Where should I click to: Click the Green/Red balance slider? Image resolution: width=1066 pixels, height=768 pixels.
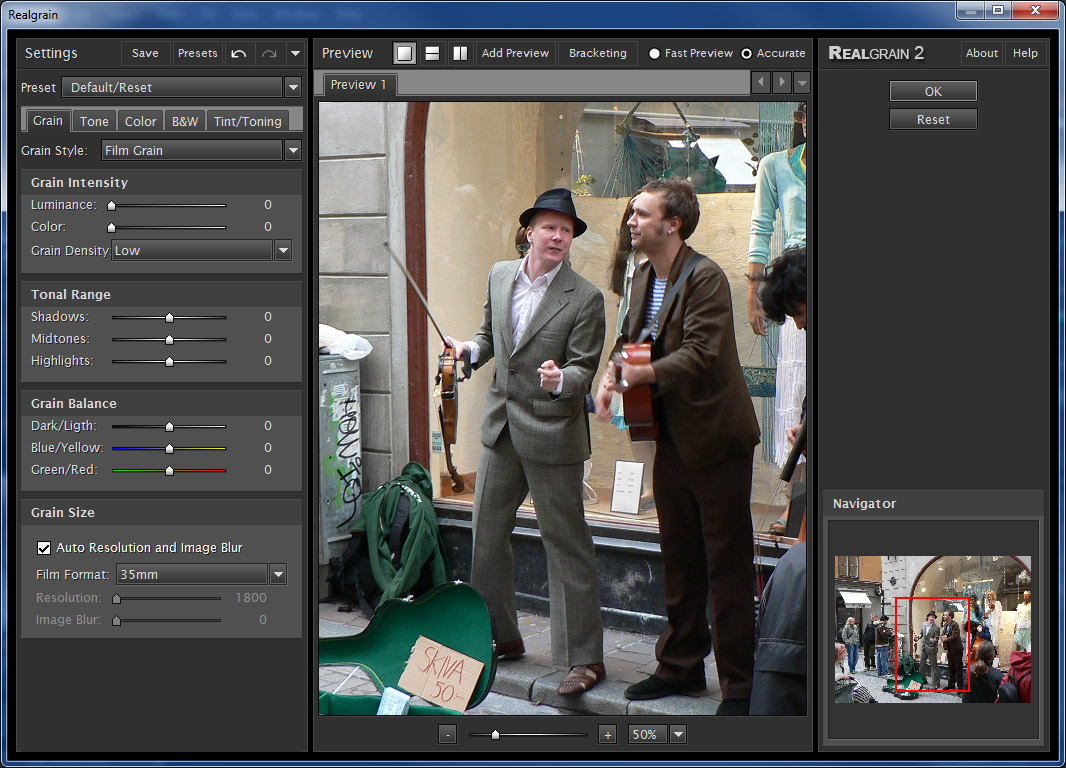pos(169,470)
